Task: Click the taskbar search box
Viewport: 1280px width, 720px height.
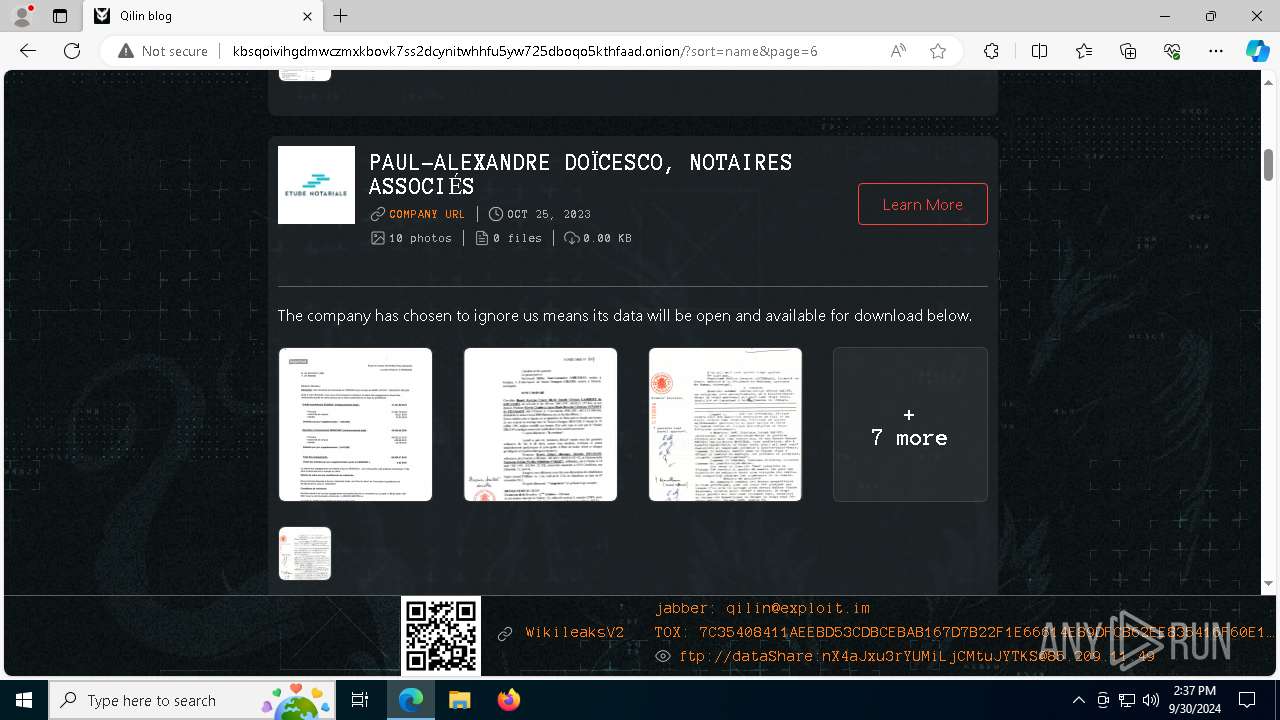Action: pos(194,700)
